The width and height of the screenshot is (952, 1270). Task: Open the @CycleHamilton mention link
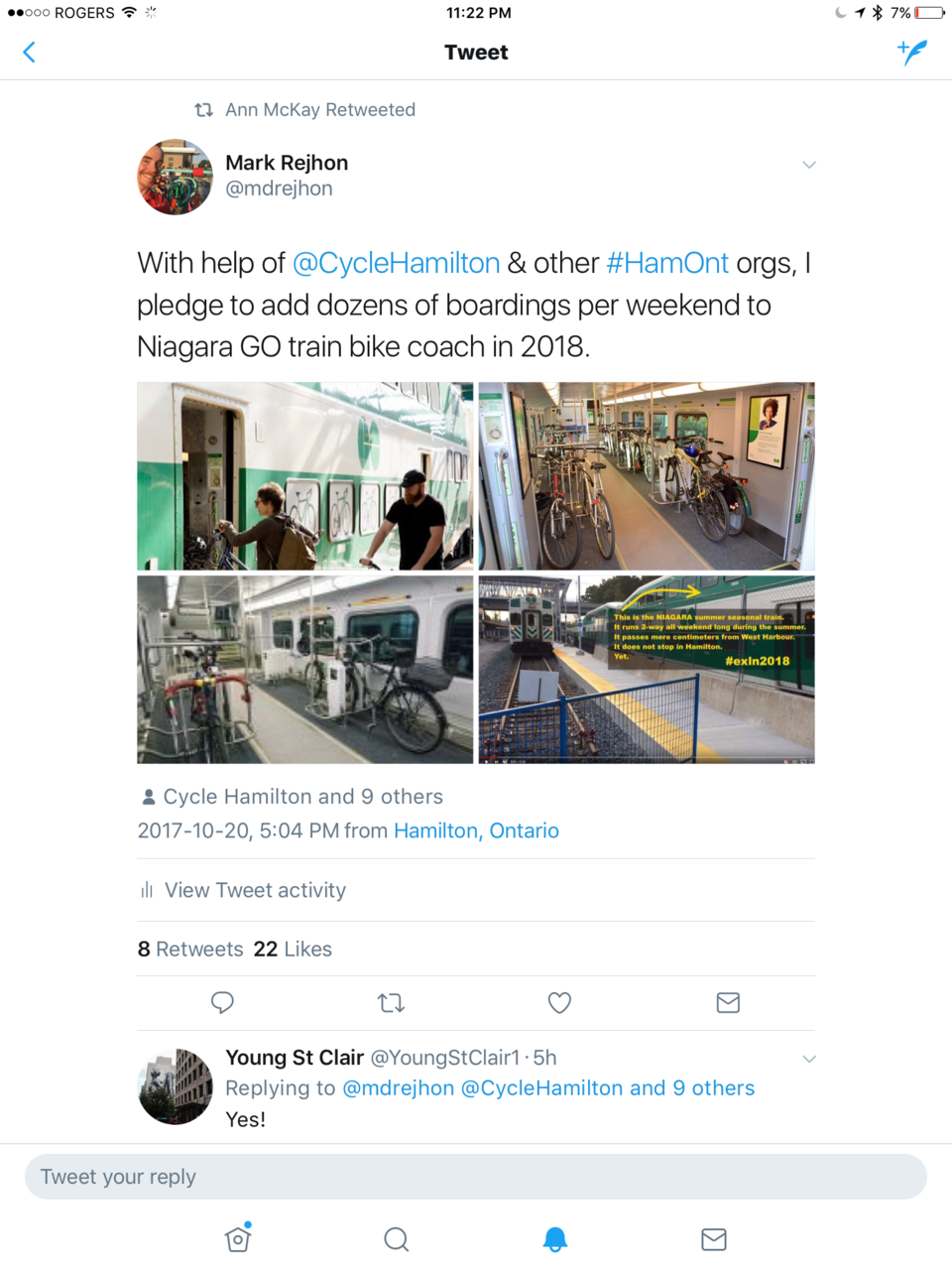pos(396,263)
